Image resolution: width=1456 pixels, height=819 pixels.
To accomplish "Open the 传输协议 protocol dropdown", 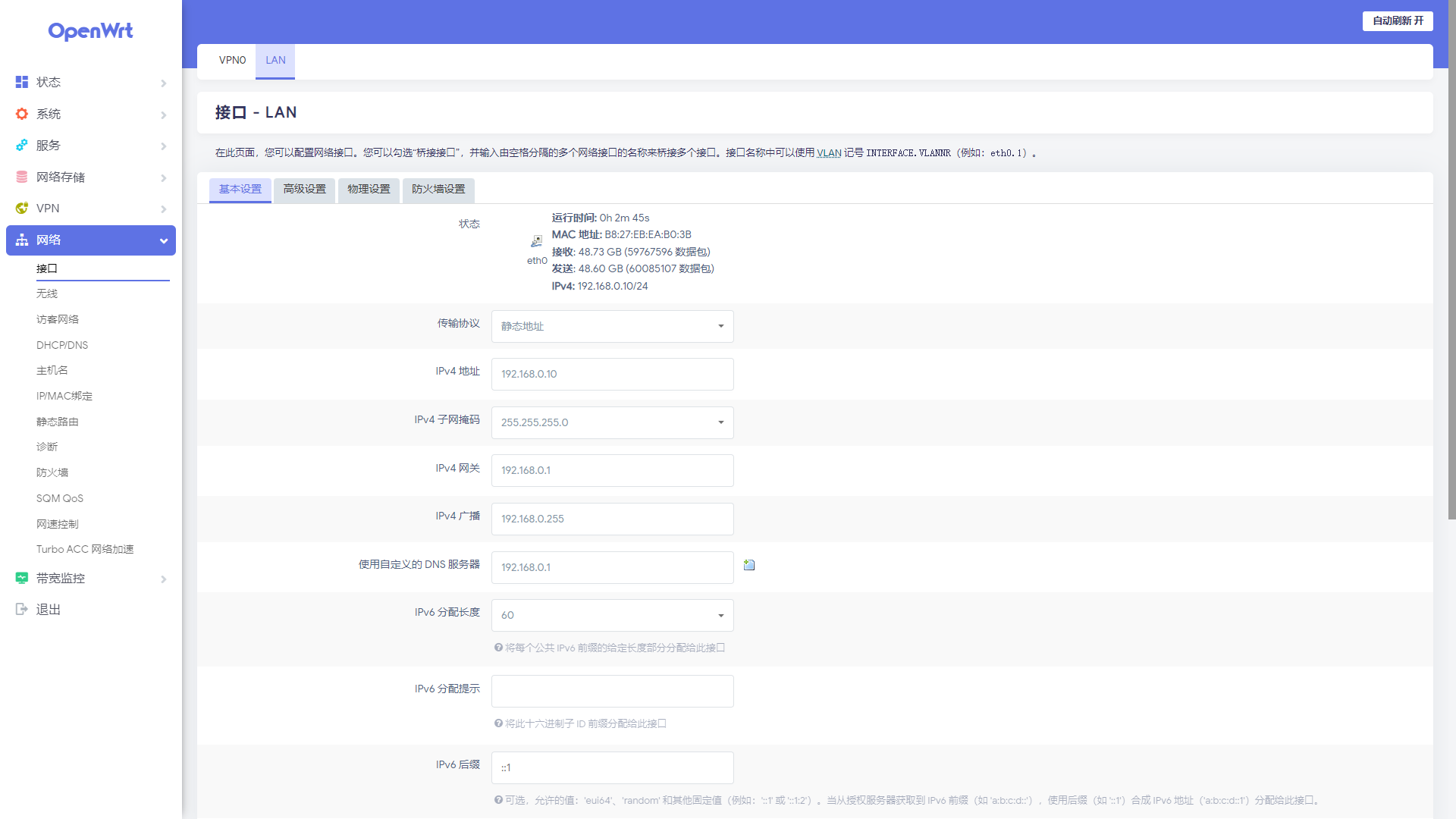I will point(612,326).
